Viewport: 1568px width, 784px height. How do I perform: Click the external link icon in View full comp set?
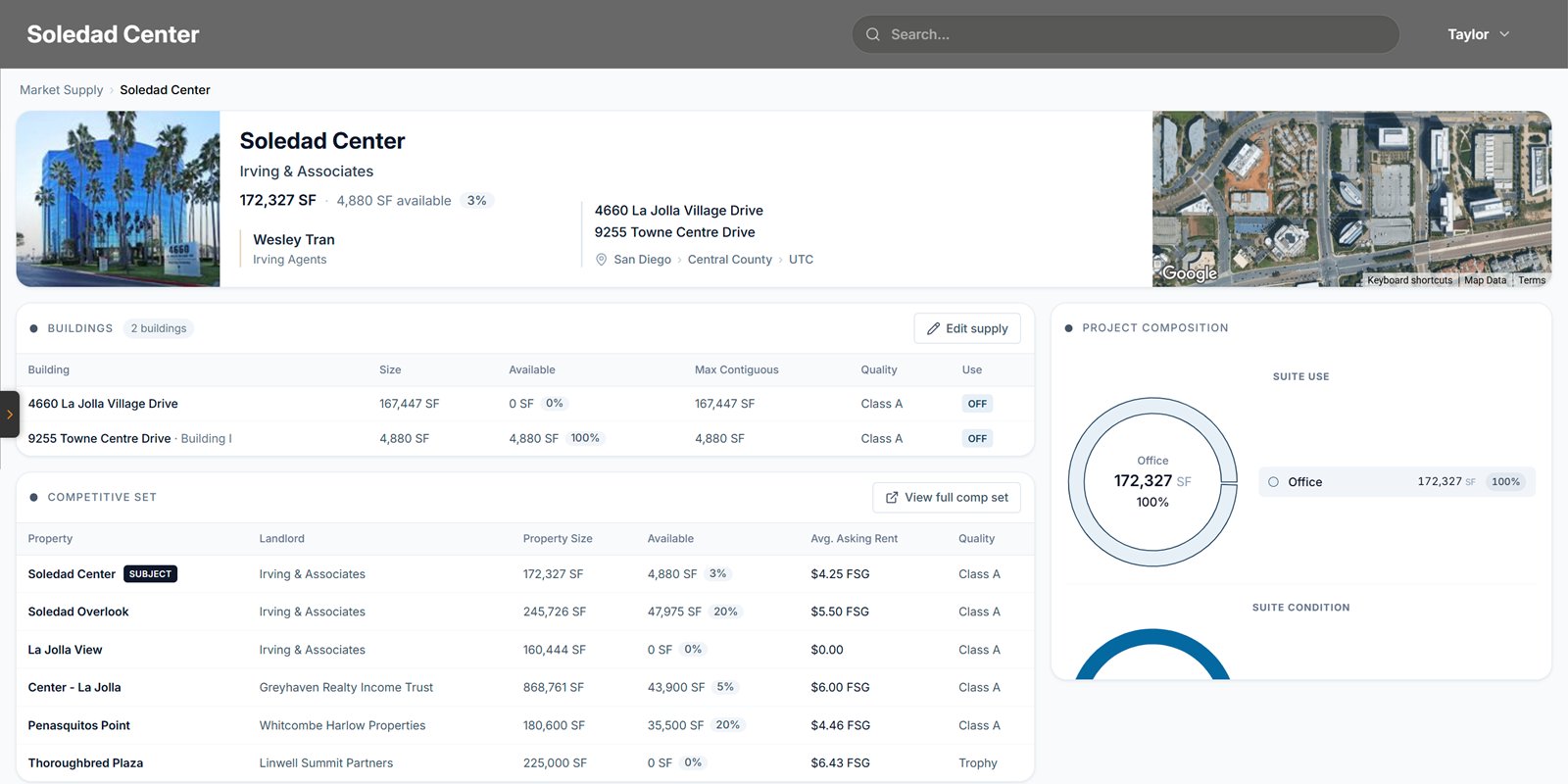pos(892,498)
